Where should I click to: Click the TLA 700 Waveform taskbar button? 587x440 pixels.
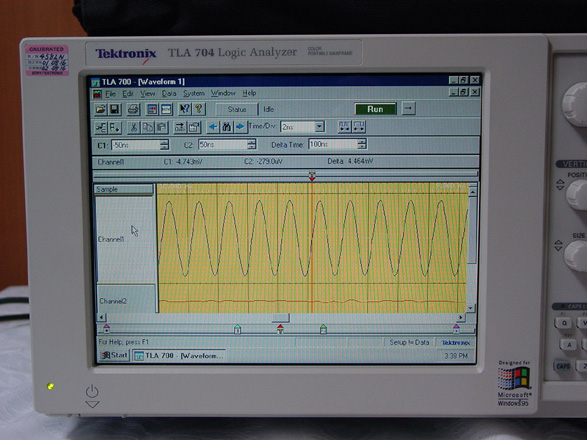[x=180, y=355]
